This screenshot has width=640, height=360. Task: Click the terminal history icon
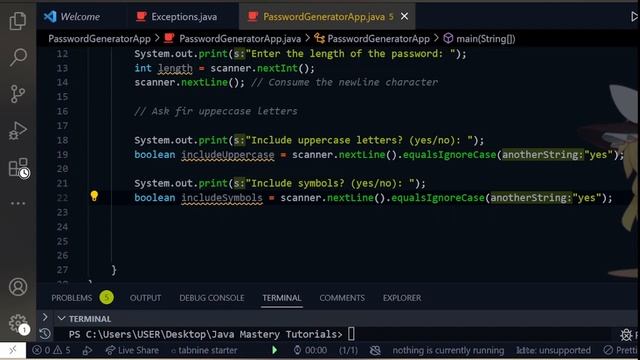(45, 334)
